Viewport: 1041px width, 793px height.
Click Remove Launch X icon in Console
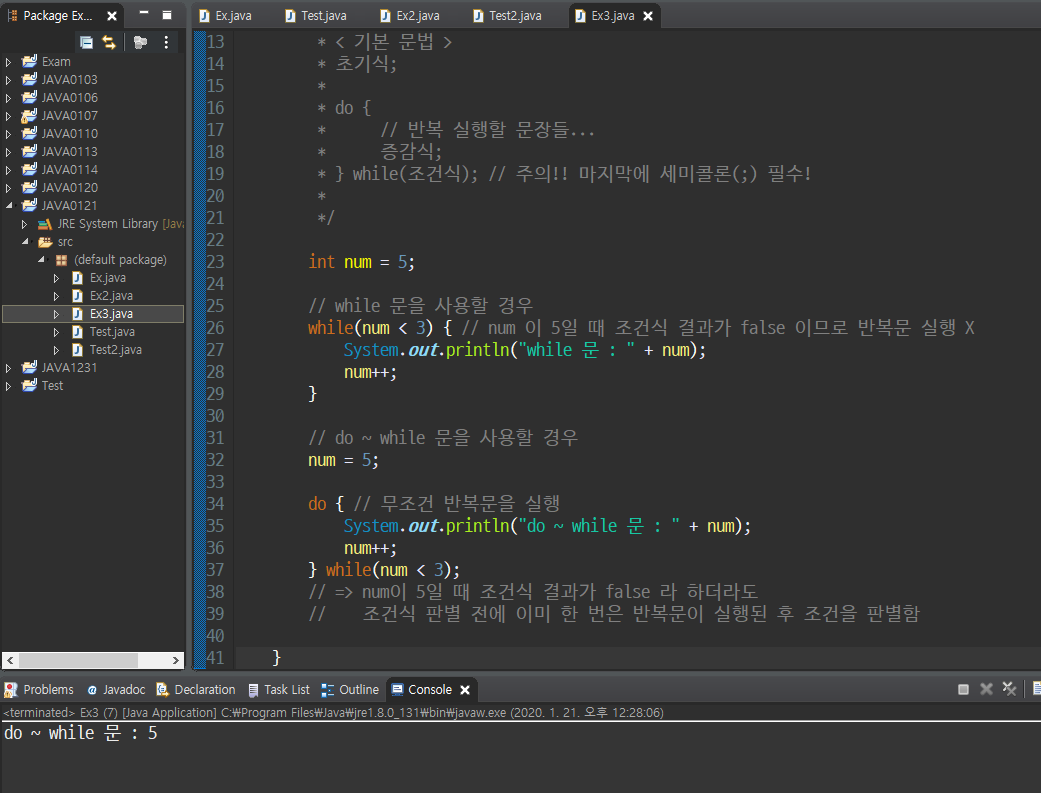[986, 689]
